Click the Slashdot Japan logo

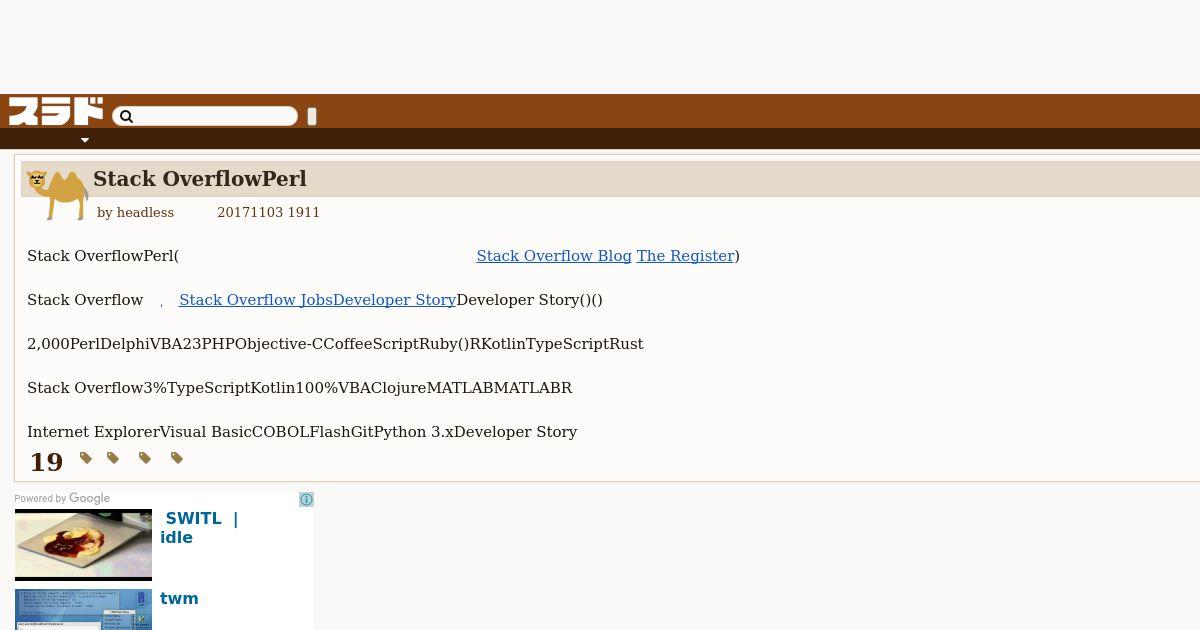56,111
